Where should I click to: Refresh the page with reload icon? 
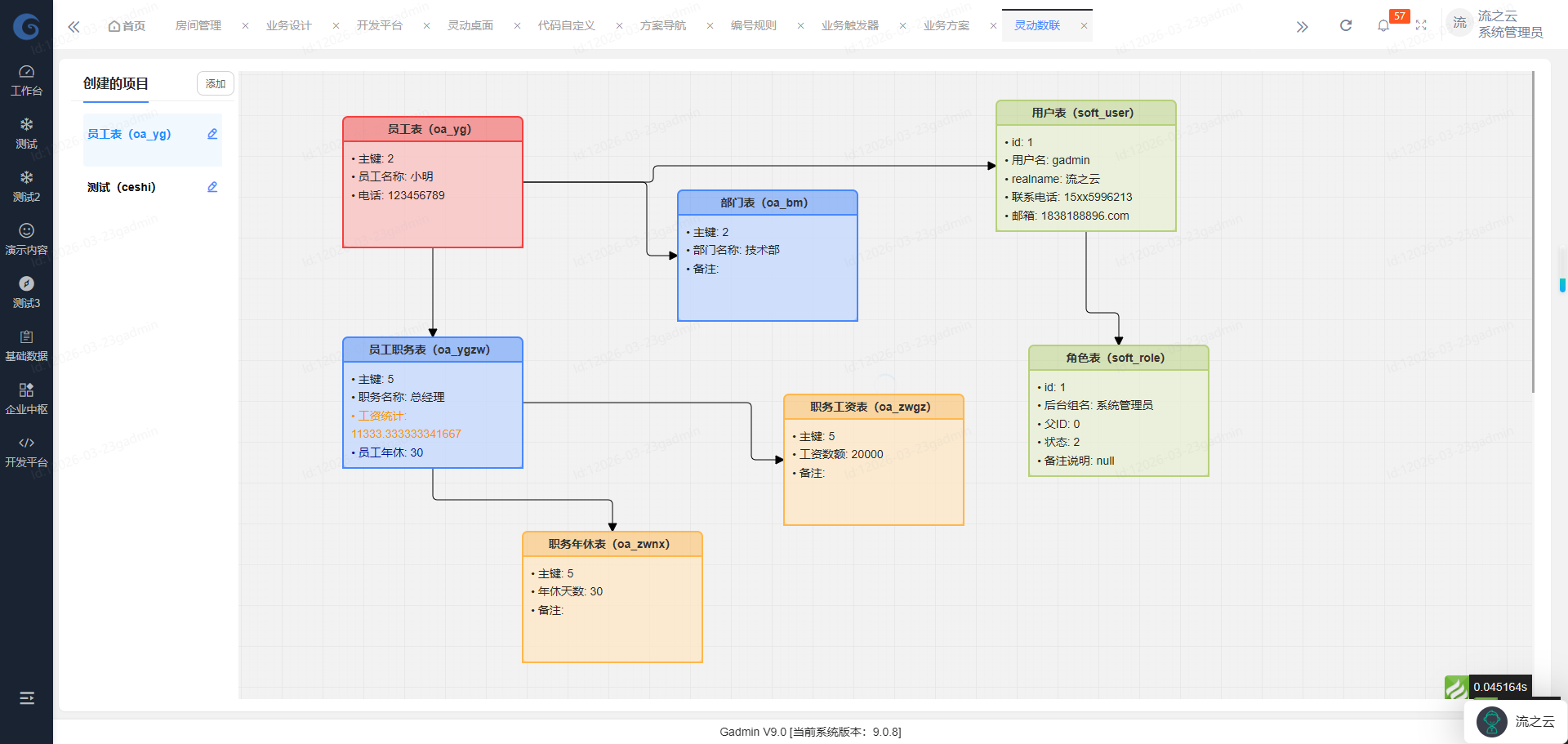pos(1346,26)
